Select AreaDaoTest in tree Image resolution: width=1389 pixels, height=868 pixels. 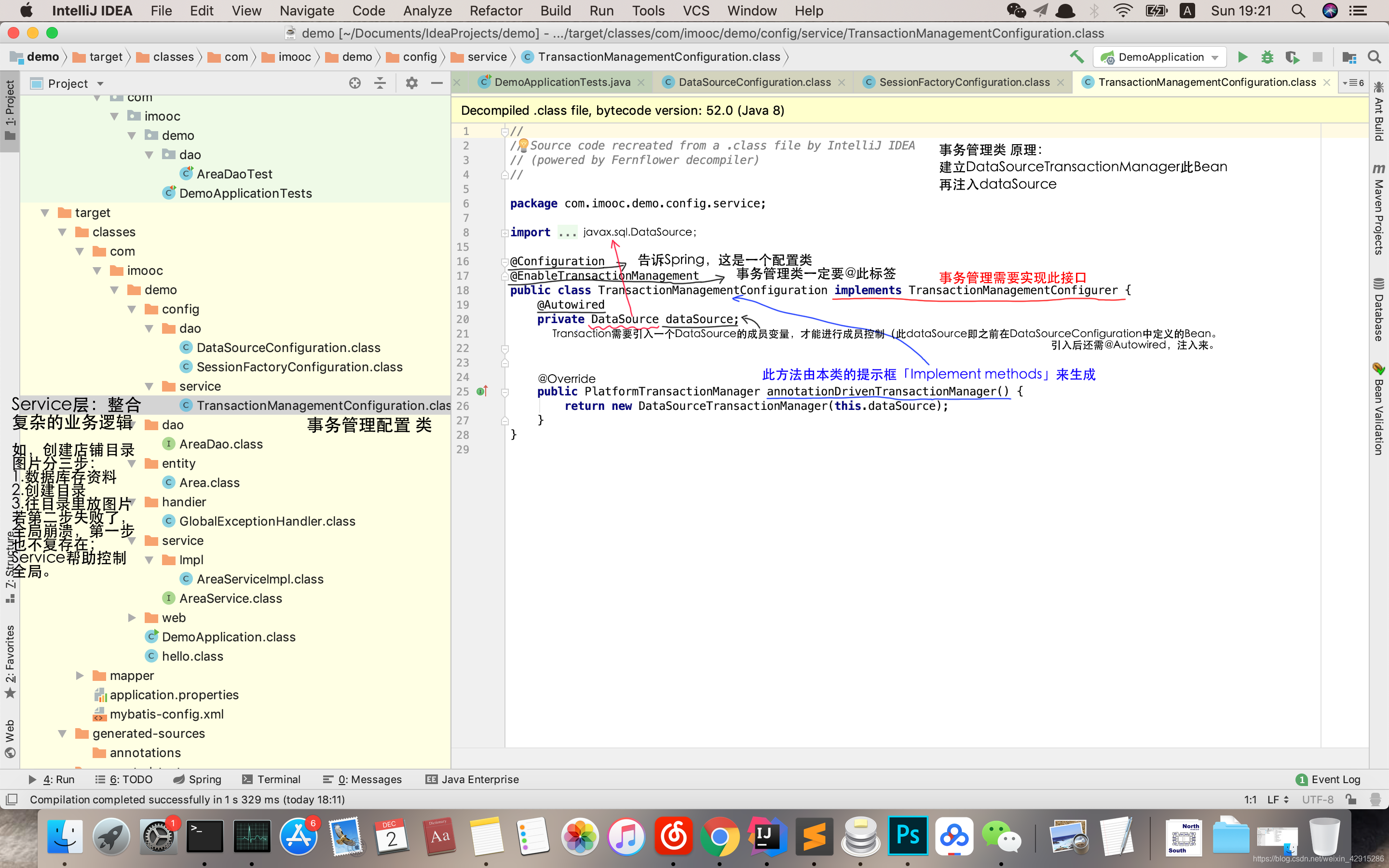(x=234, y=174)
